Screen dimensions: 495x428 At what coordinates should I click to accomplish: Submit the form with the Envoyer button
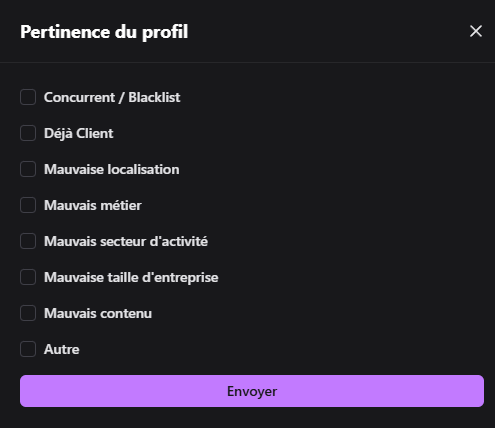(252, 391)
